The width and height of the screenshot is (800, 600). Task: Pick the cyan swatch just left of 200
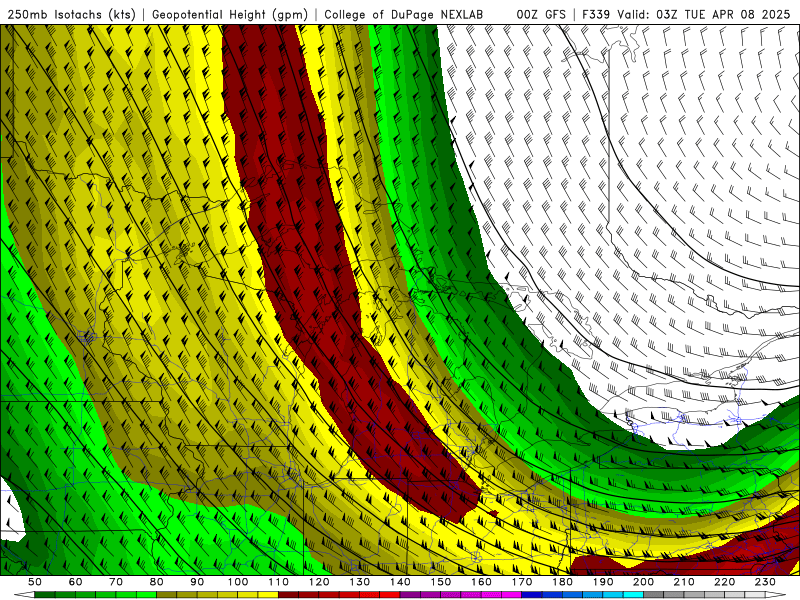click(633, 594)
